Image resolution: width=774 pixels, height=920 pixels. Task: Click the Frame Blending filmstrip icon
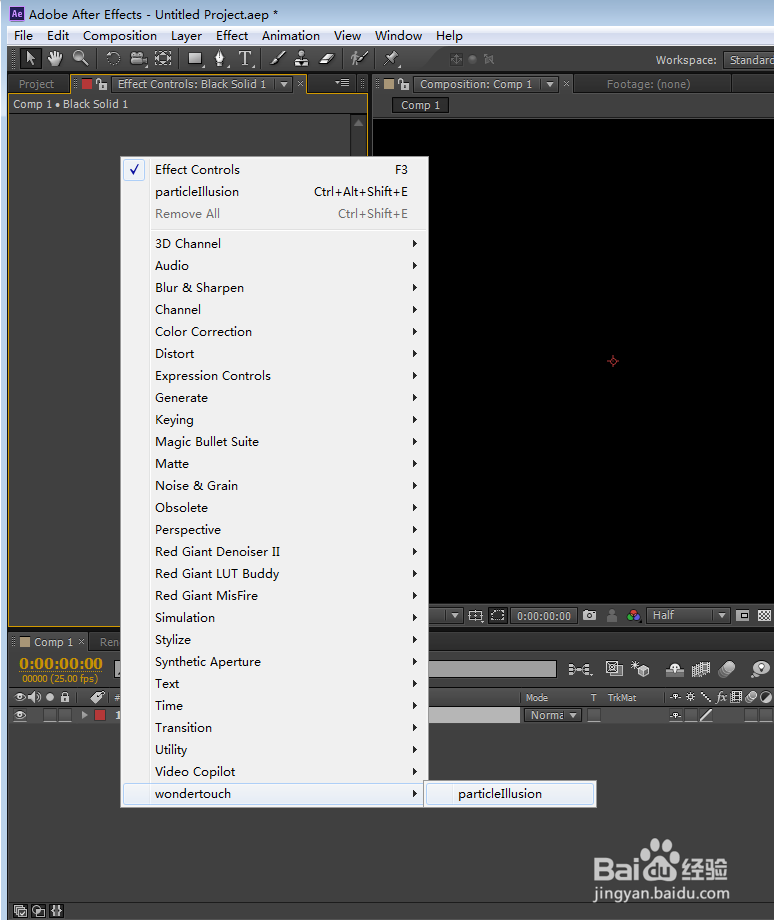701,669
